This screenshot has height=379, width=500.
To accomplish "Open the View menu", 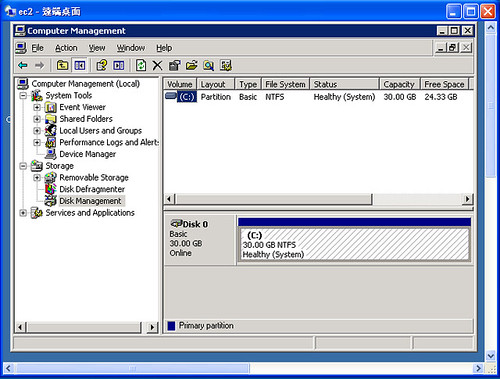I will (x=97, y=48).
